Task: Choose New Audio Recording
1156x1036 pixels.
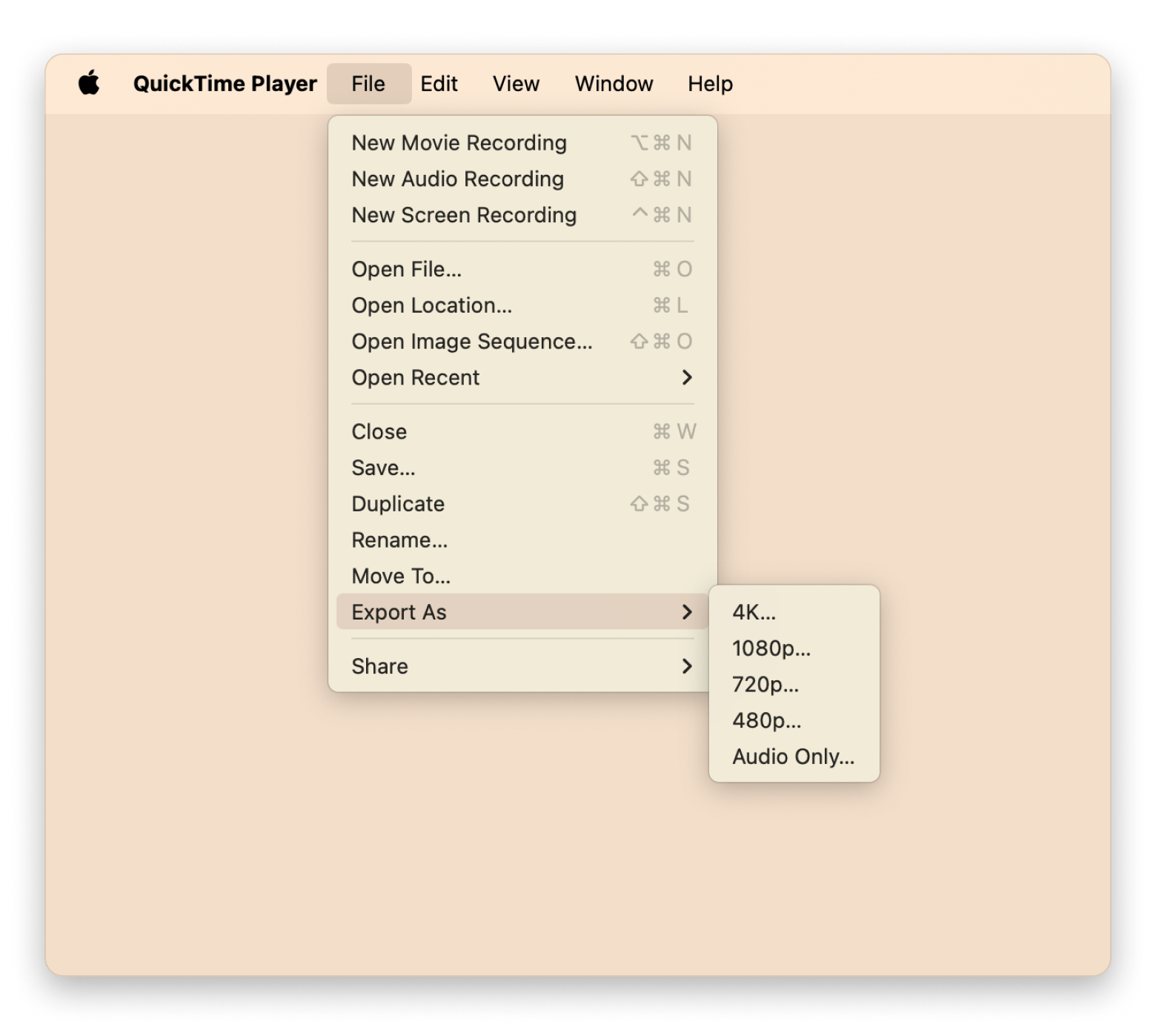Action: pyautogui.click(x=457, y=179)
